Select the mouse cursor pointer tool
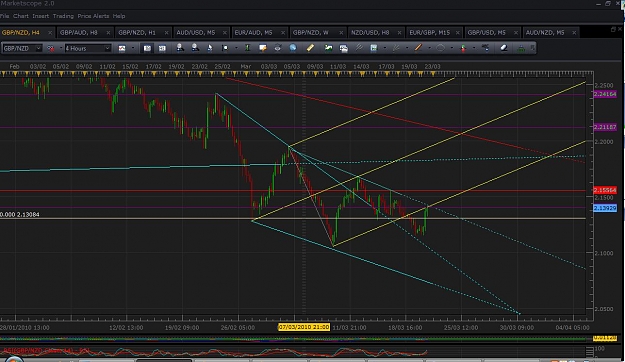 (210, 48)
